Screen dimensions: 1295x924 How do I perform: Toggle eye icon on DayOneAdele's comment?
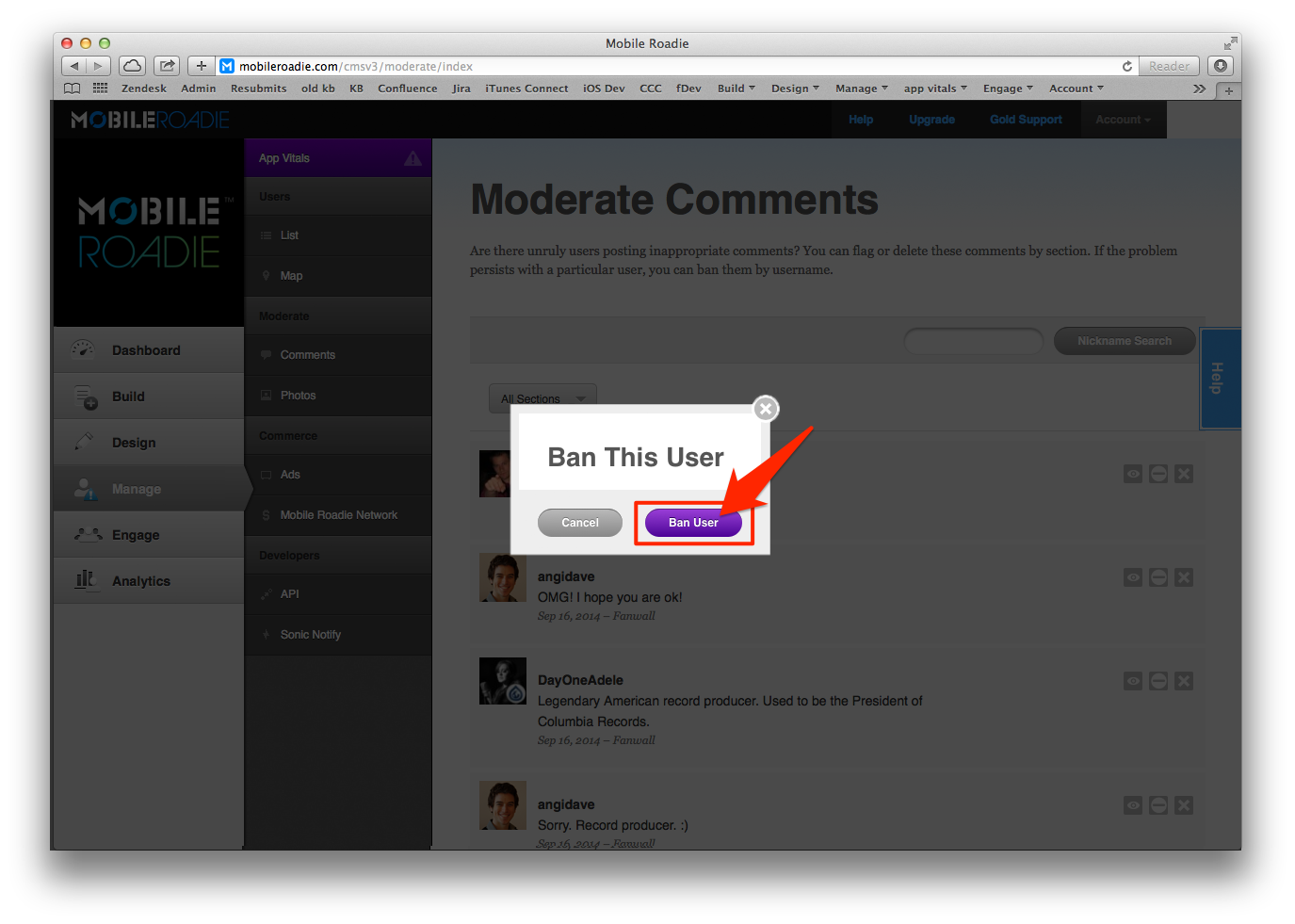(1133, 681)
